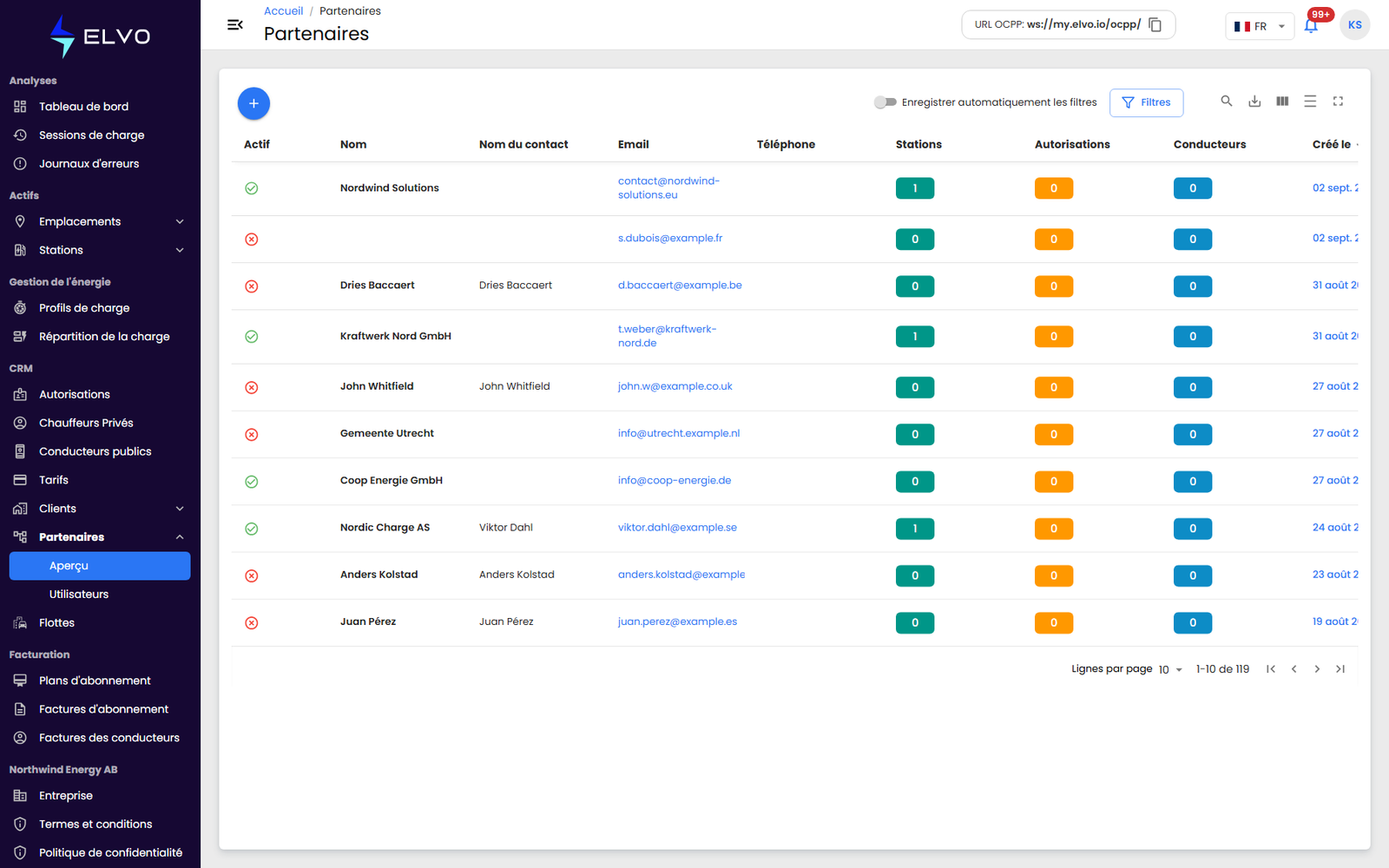Go to the last page of results
This screenshot has width=1389, height=868.
(x=1340, y=669)
